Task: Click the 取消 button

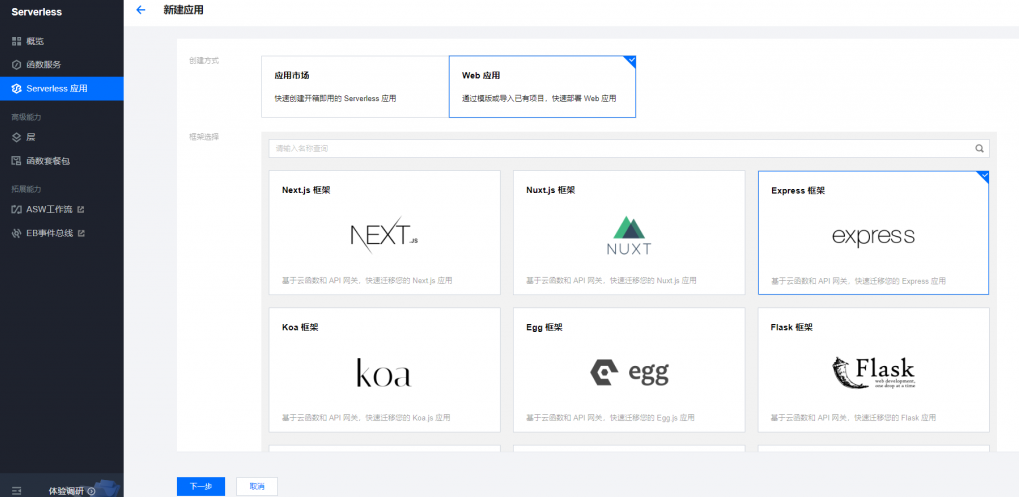Action: pyautogui.click(x=257, y=486)
